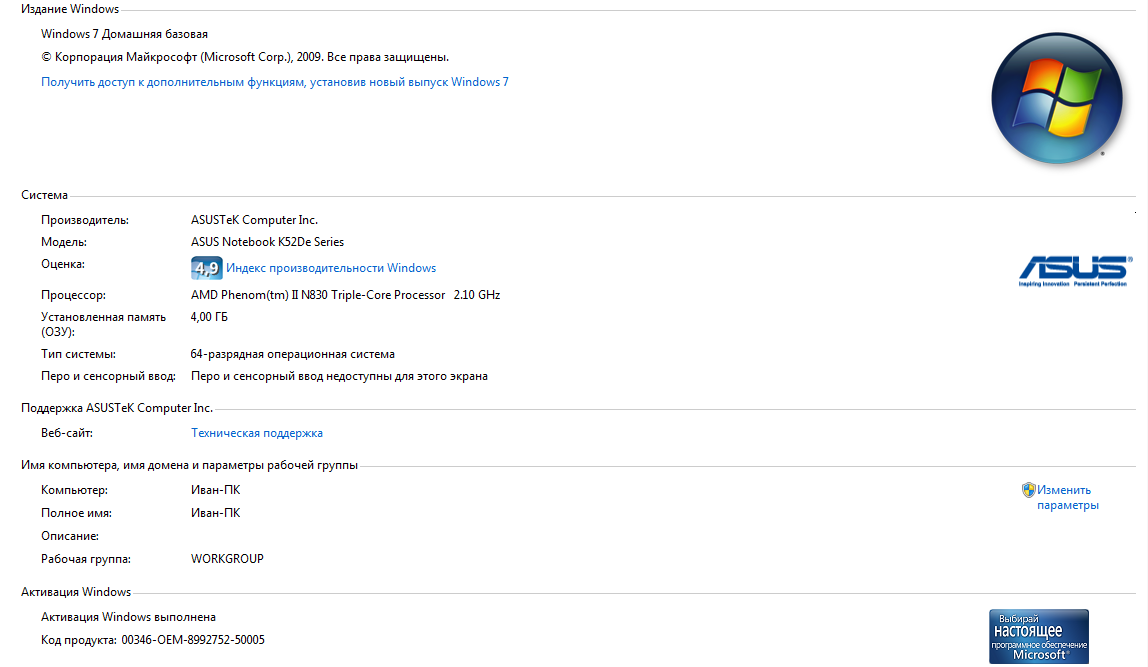Open the link to get a new Windows 7 edition

(275, 82)
